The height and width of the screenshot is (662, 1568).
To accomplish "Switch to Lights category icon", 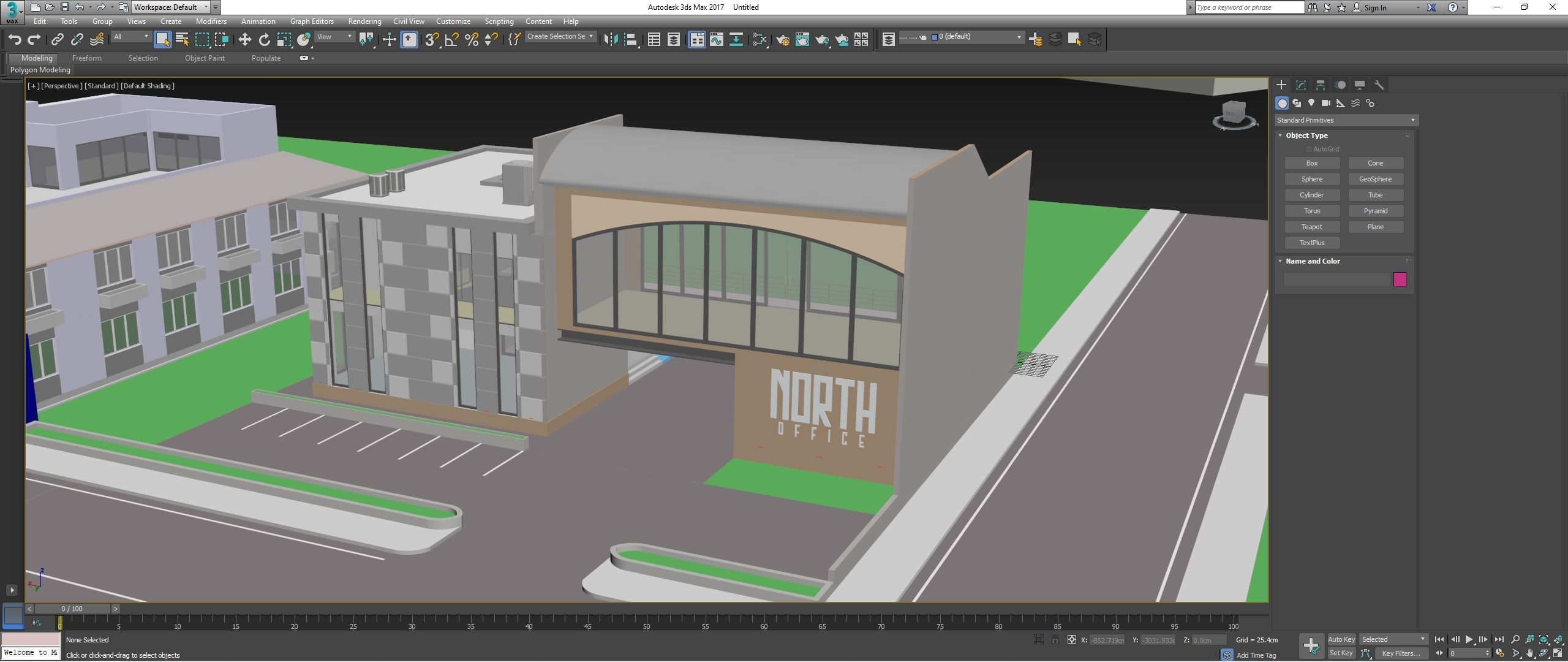I will pos(1311,103).
